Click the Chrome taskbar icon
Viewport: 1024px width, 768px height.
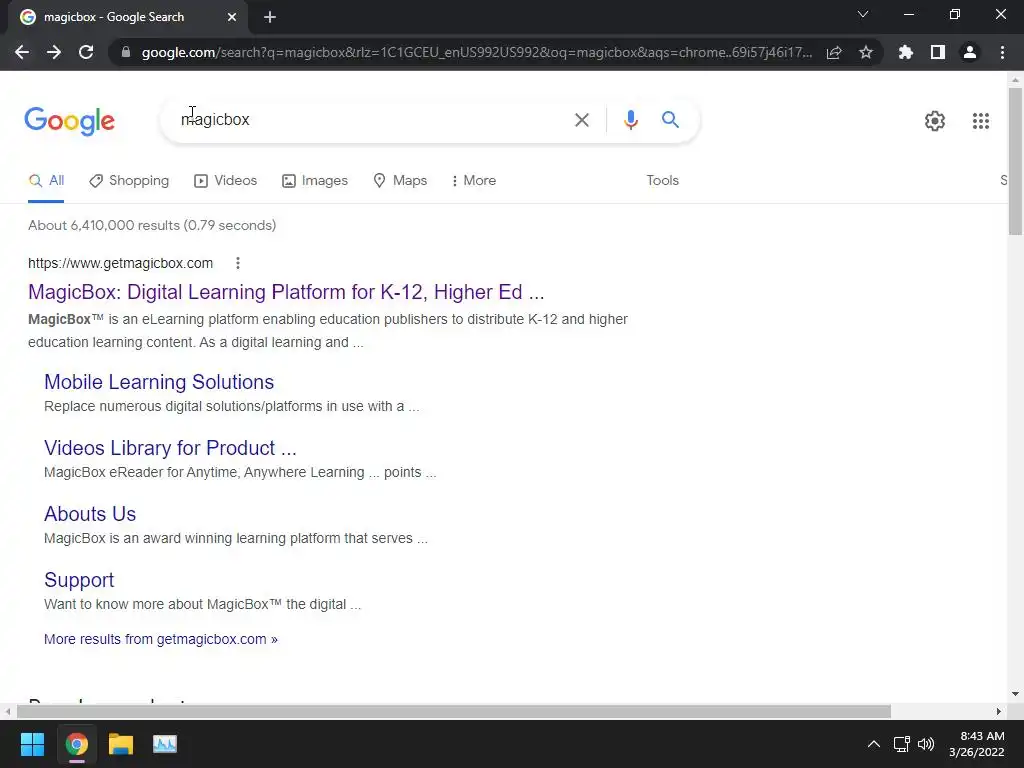click(76, 744)
